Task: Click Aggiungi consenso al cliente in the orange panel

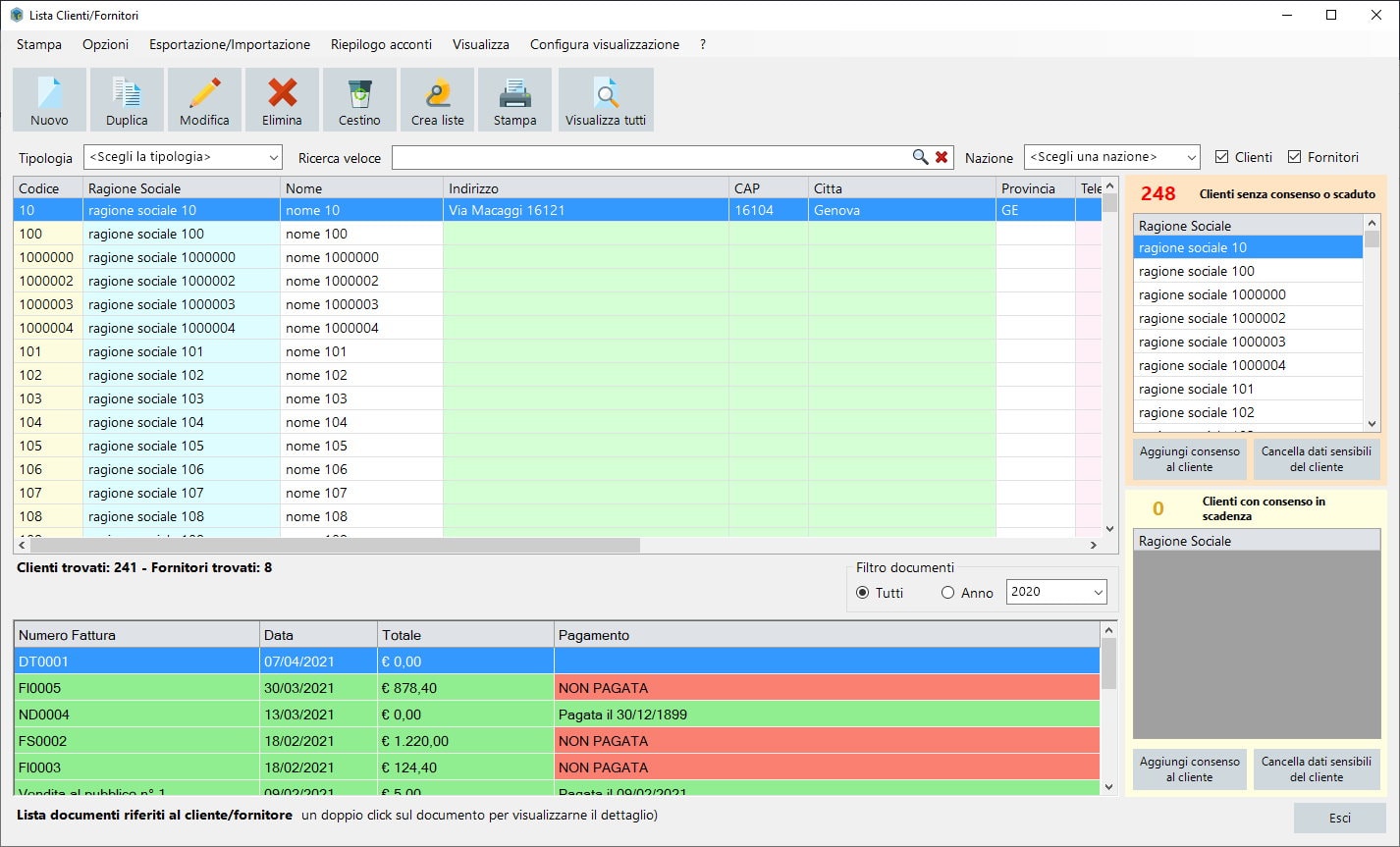Action: (1189, 459)
